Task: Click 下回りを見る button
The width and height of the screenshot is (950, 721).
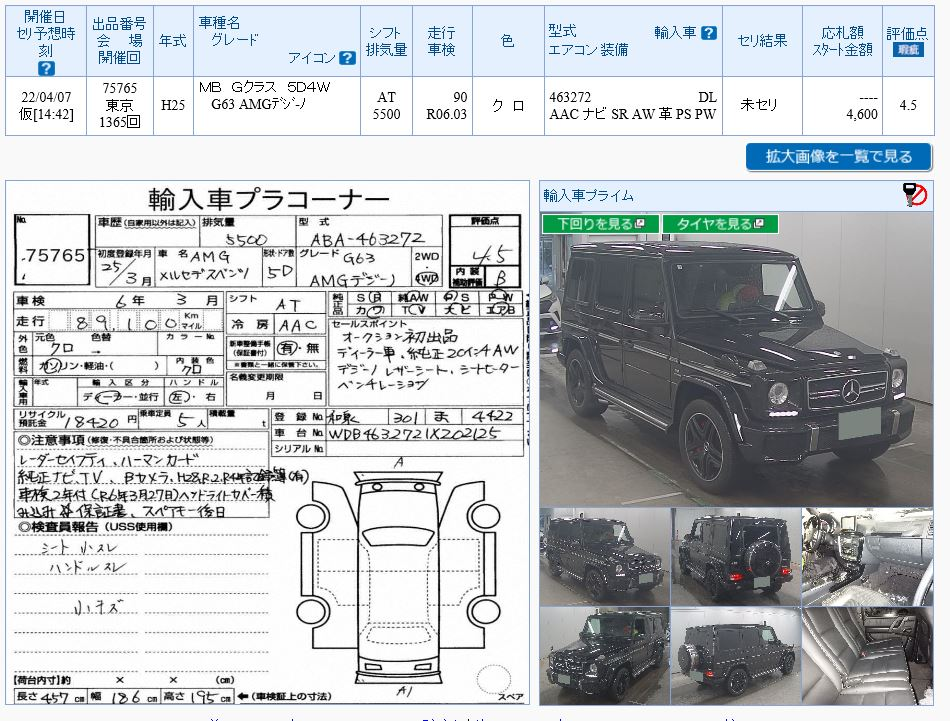Action: coord(600,224)
